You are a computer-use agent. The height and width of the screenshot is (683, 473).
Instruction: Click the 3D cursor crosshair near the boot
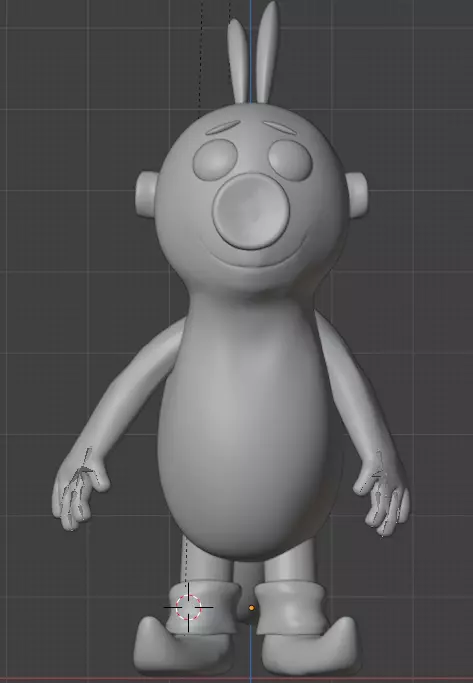tap(189, 607)
